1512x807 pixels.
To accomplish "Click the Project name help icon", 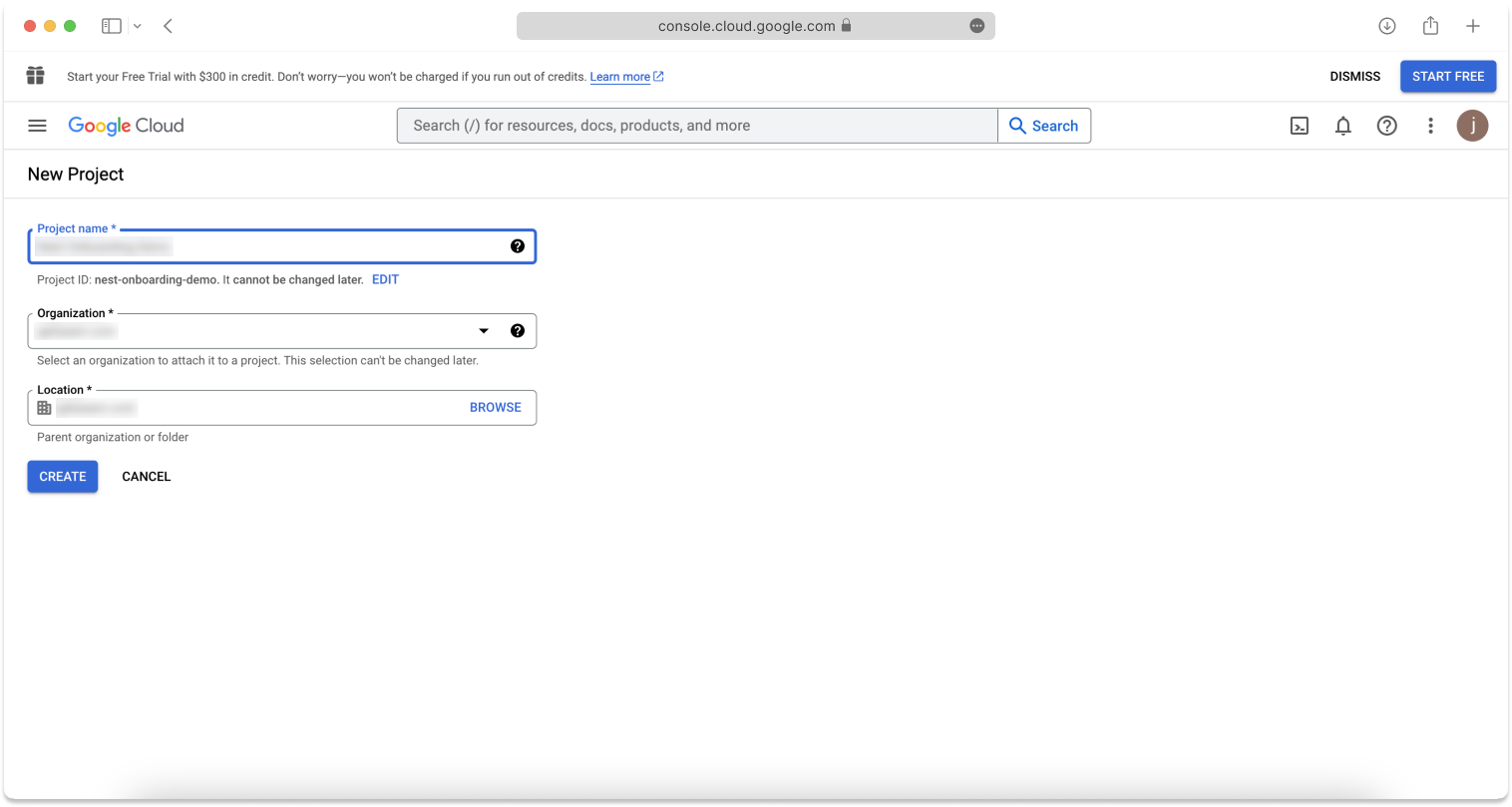I will (518, 245).
